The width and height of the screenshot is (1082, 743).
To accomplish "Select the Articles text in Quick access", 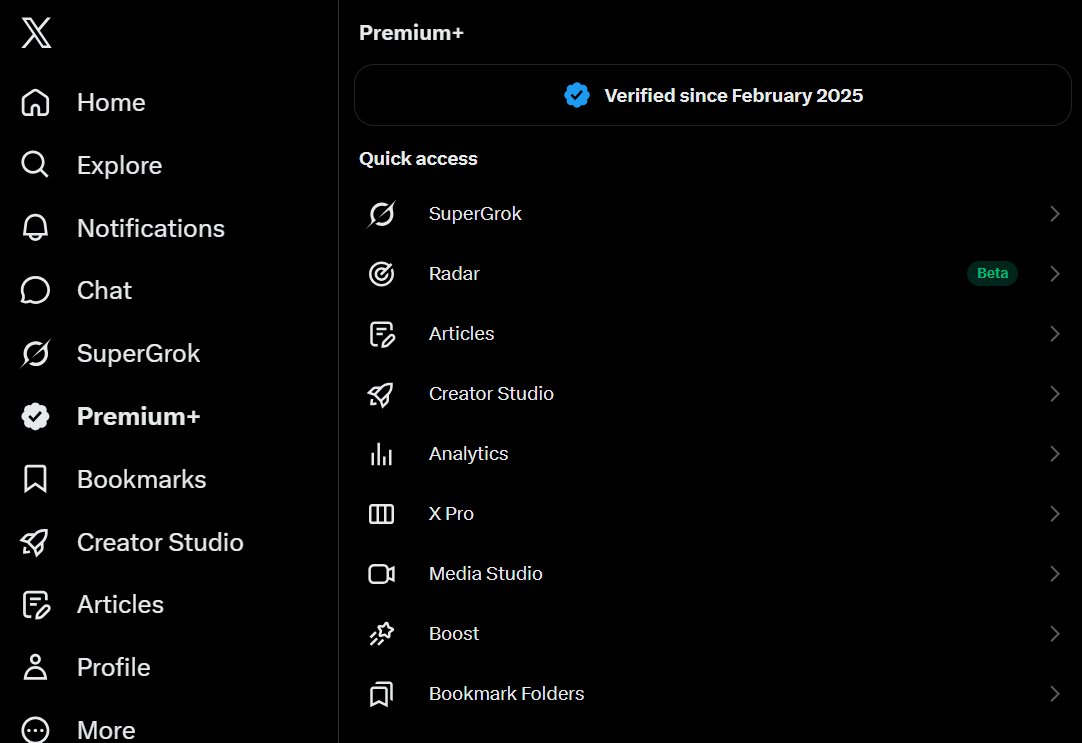I will [x=462, y=334].
